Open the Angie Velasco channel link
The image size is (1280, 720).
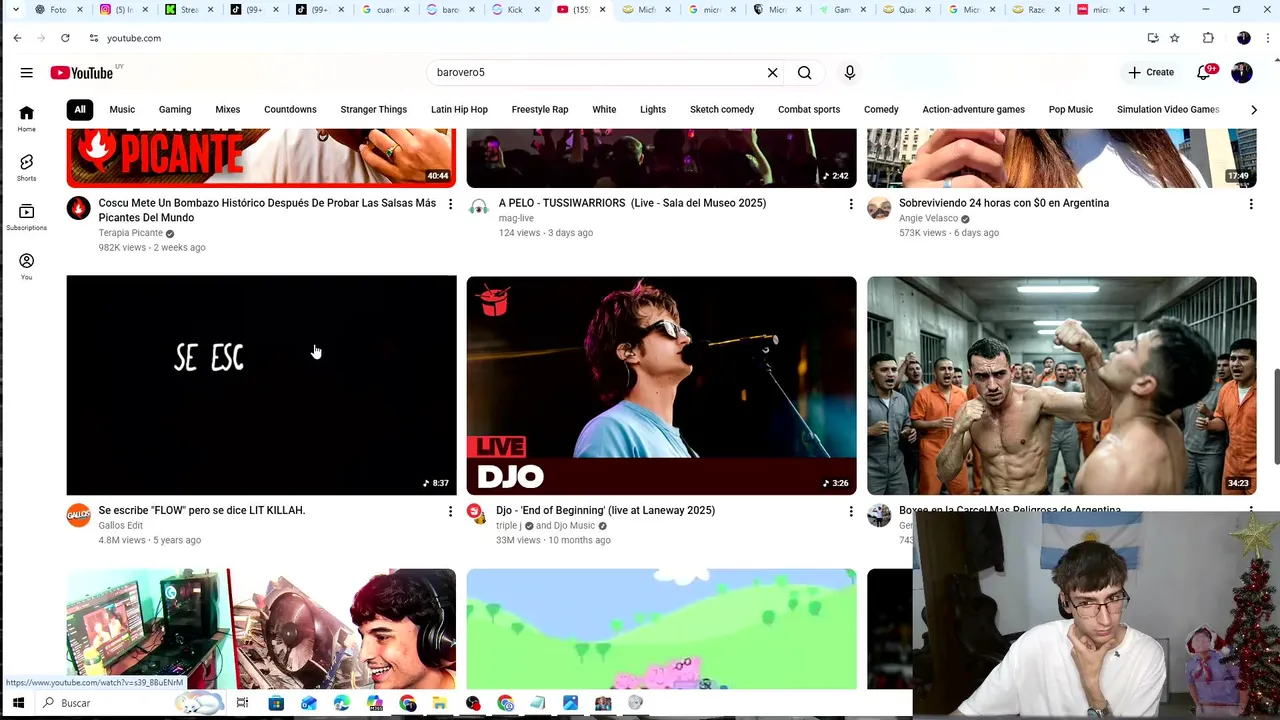coord(928,218)
